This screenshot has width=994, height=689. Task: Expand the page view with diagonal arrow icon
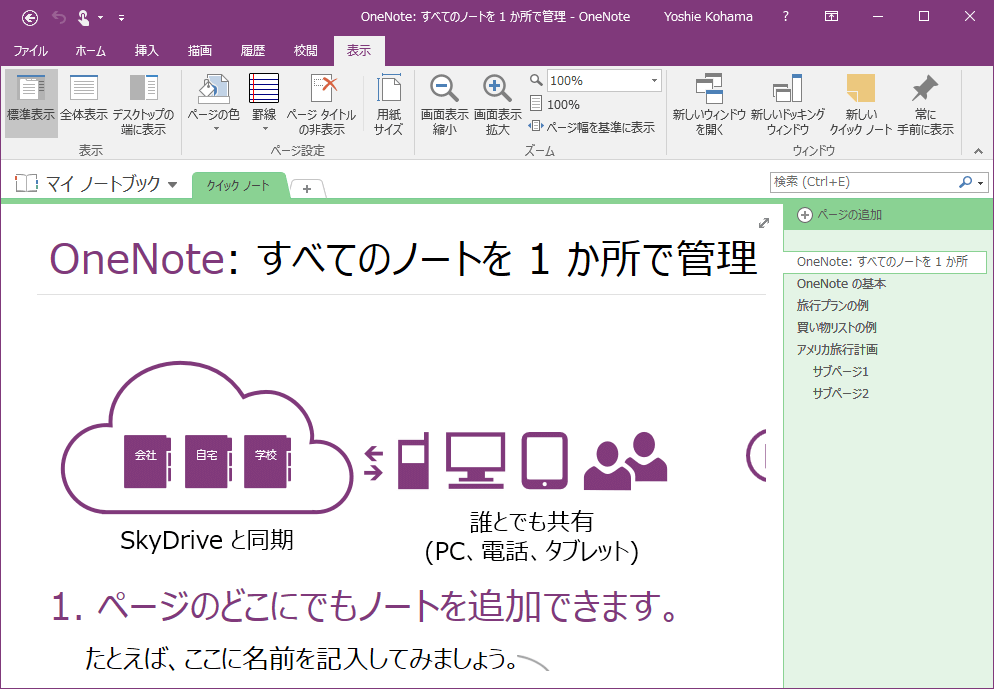[764, 223]
